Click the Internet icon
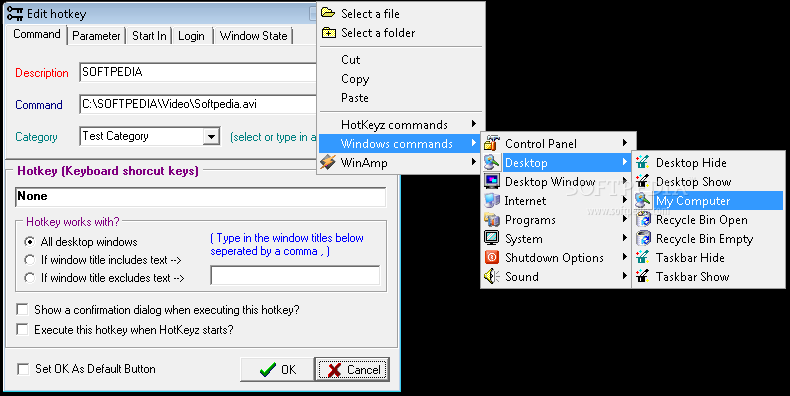 click(492, 201)
